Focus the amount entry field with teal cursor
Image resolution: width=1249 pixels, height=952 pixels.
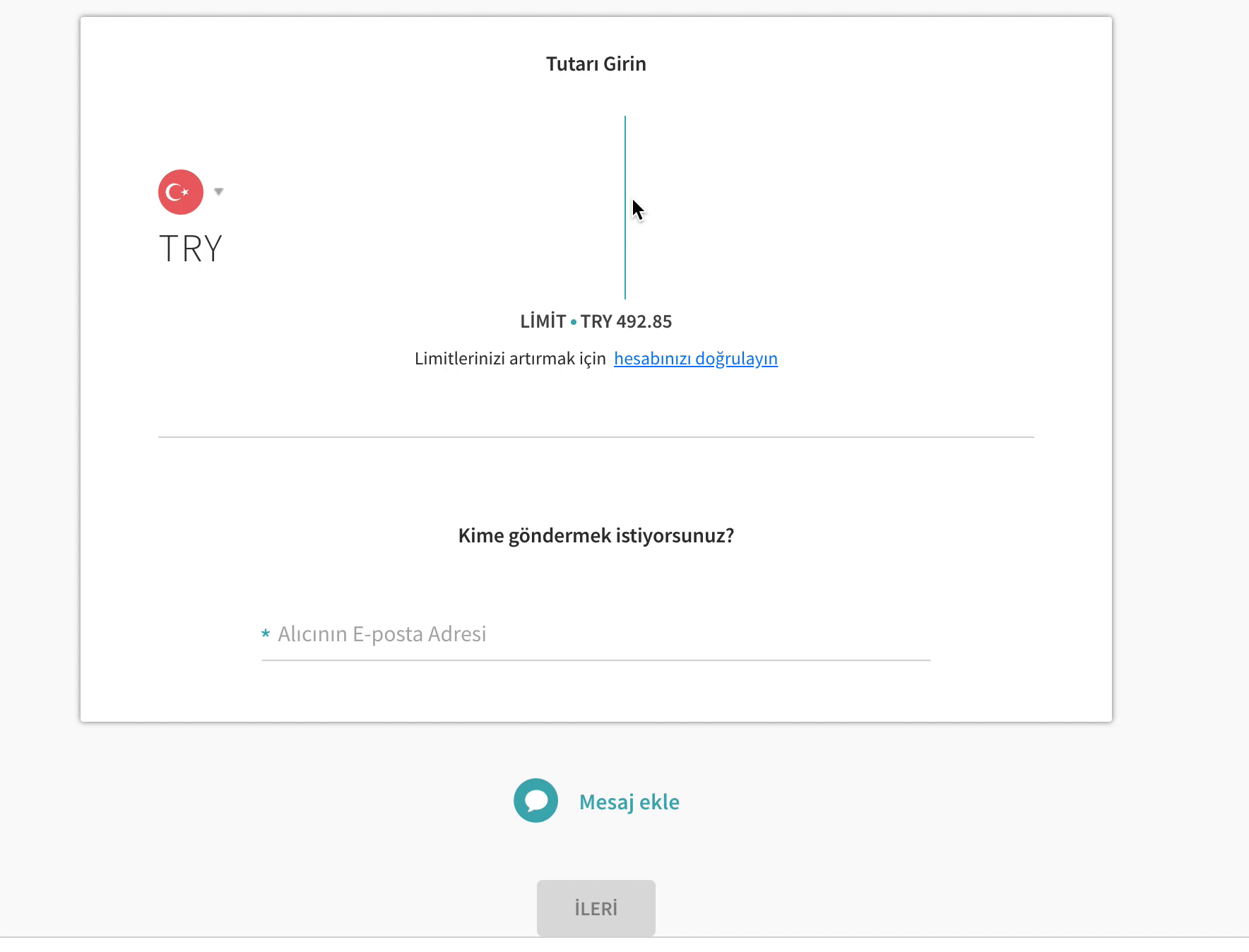(625, 208)
